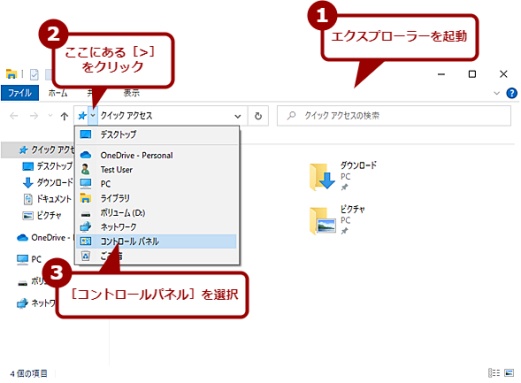
Task: Click the recycle bin icon in dropdown list
Action: tap(86, 256)
